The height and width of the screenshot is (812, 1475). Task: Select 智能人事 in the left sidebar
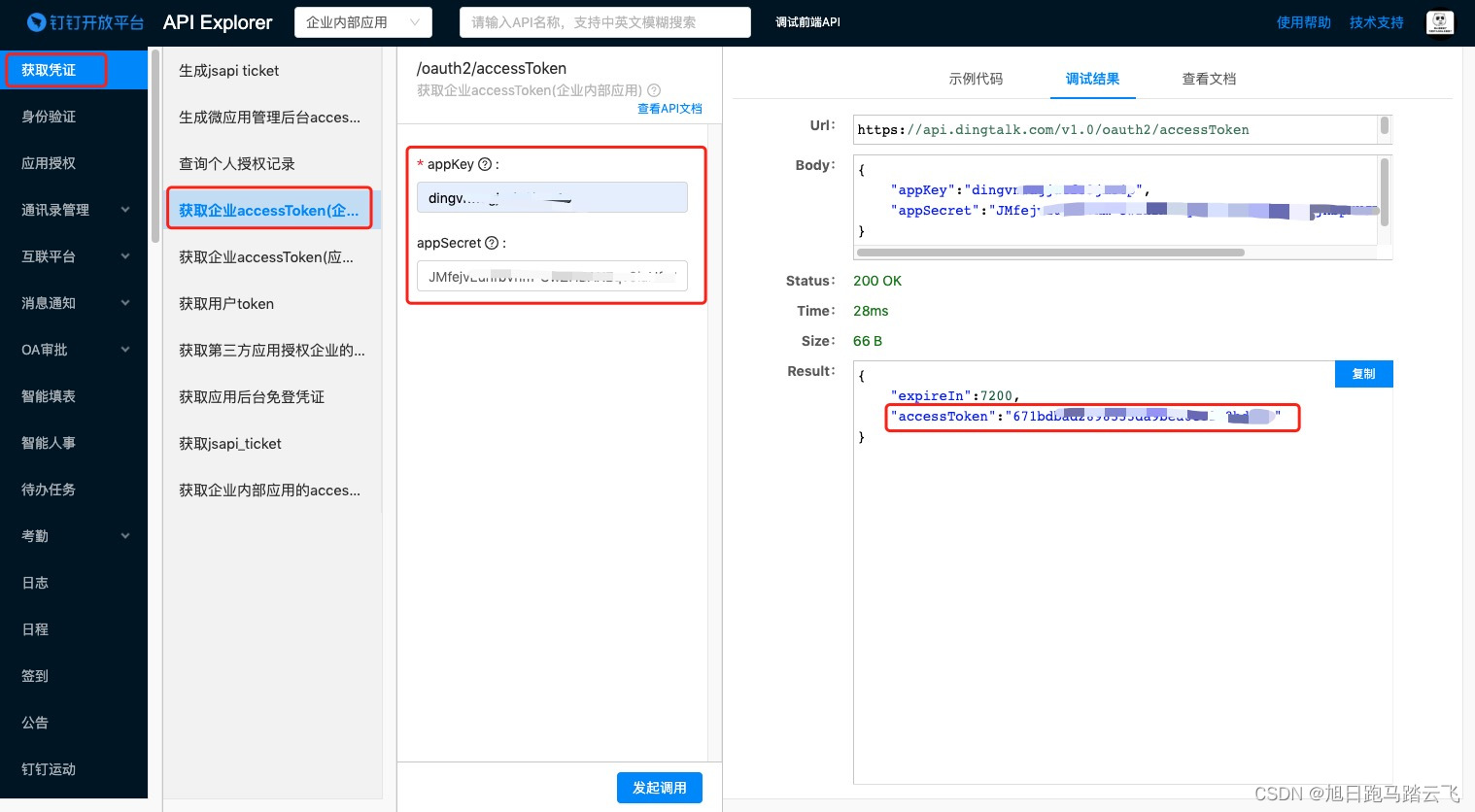[x=74, y=443]
